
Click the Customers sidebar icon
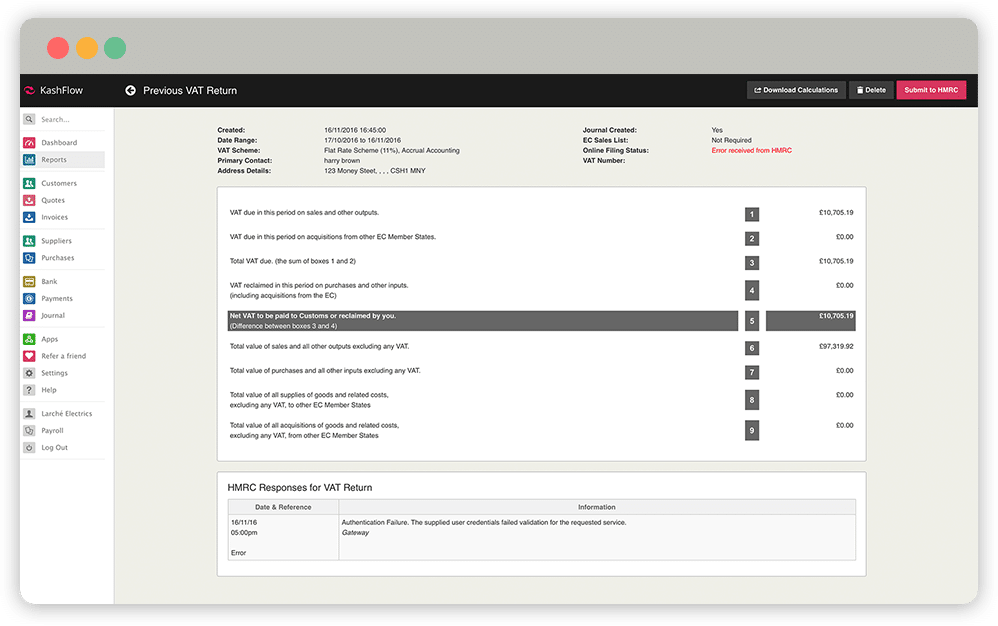(x=29, y=184)
